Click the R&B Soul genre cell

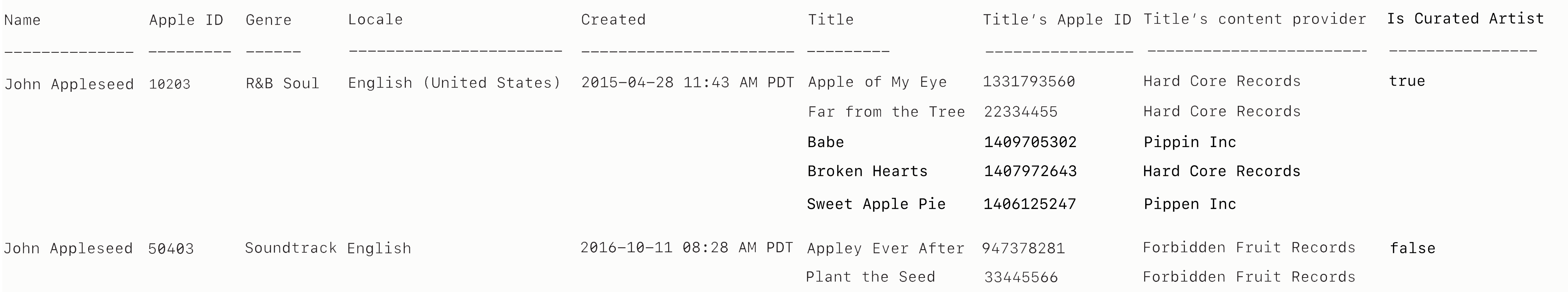pyautogui.click(x=283, y=83)
